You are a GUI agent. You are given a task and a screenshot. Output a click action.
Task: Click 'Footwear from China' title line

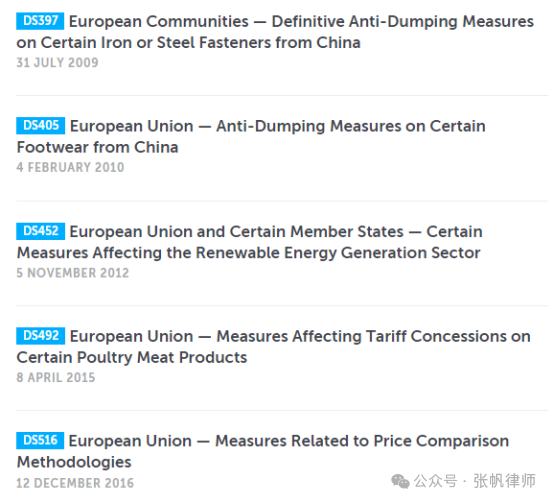(x=98, y=147)
